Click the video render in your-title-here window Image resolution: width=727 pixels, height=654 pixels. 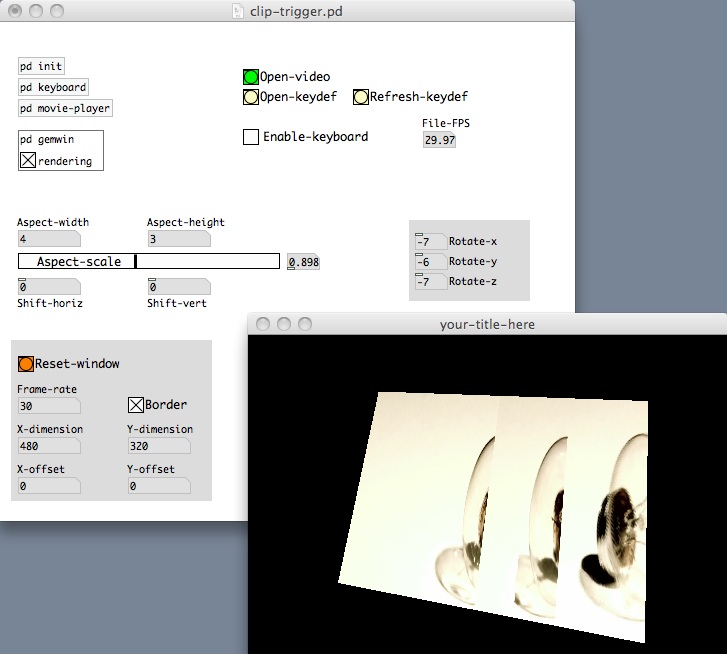point(494,517)
